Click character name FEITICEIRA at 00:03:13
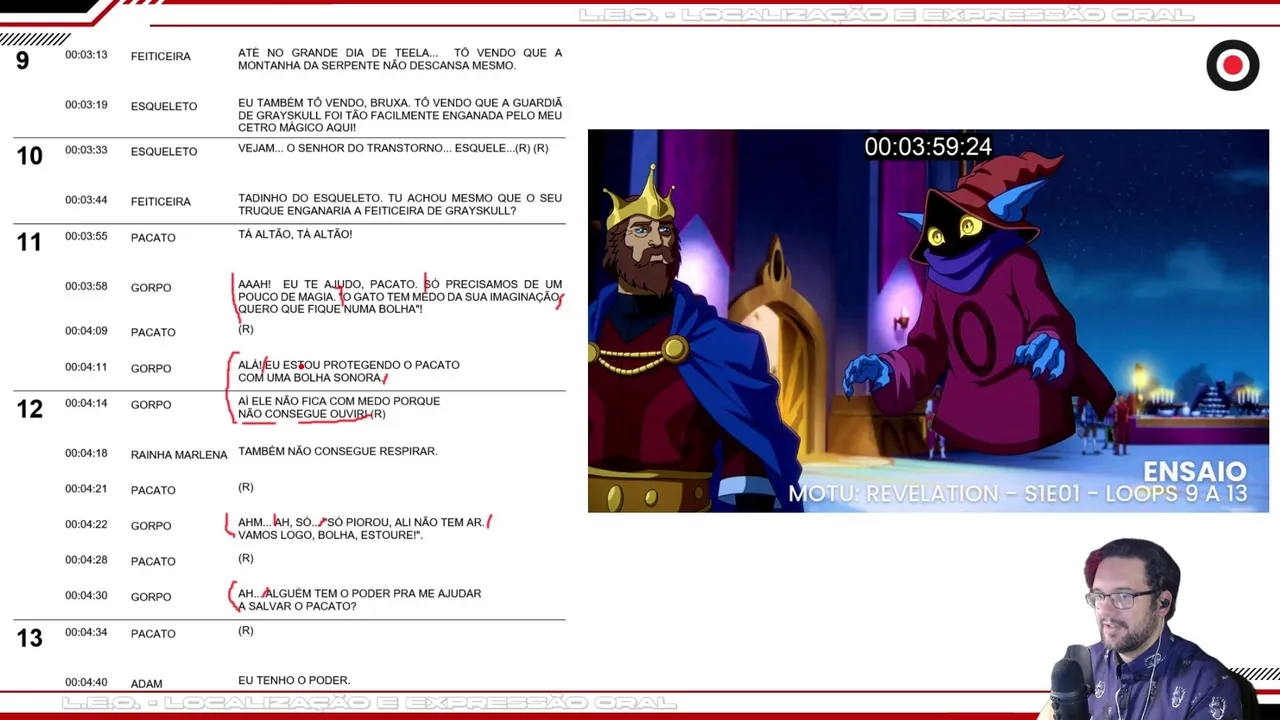The image size is (1280, 720). coord(160,57)
